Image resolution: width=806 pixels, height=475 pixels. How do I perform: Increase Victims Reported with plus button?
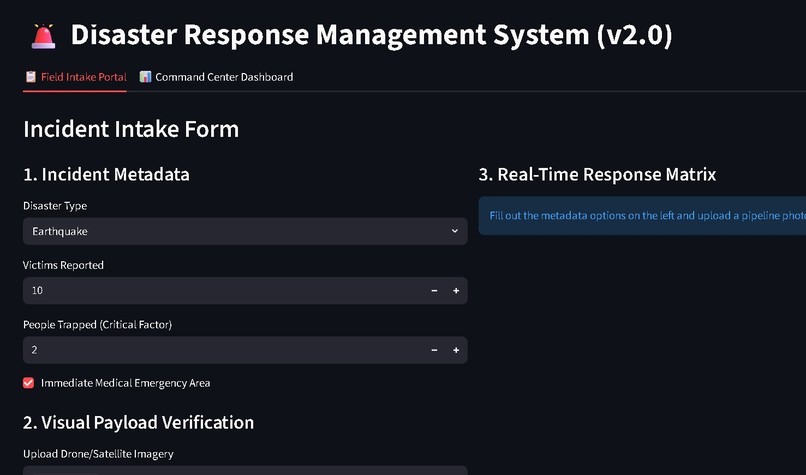click(456, 291)
